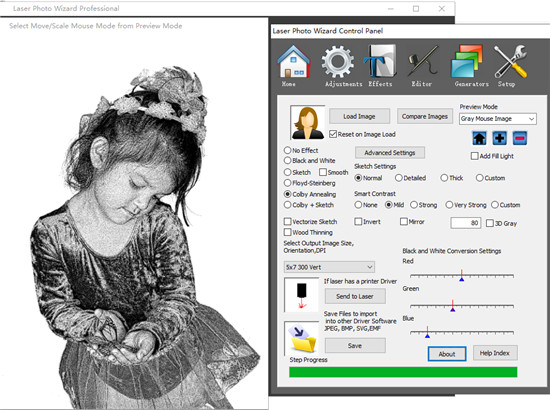Screen dimensions: 550x410
Task: Open the Help Index
Action: tap(495, 353)
